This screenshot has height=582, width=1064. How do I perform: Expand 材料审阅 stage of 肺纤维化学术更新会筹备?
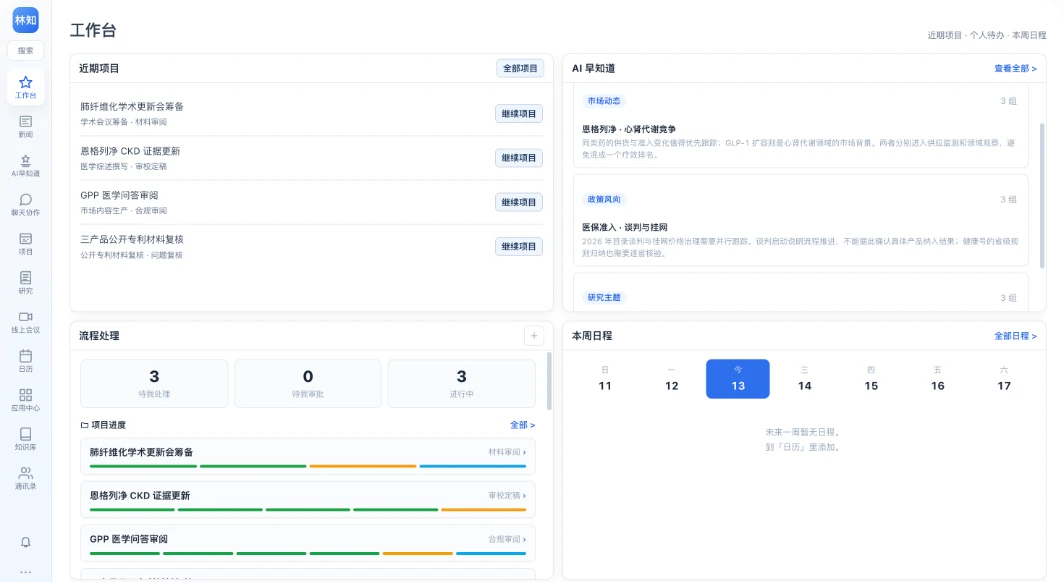[x=507, y=452]
